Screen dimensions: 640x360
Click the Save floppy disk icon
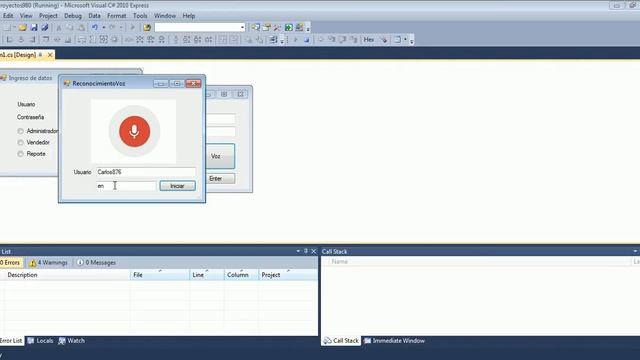coord(34,28)
